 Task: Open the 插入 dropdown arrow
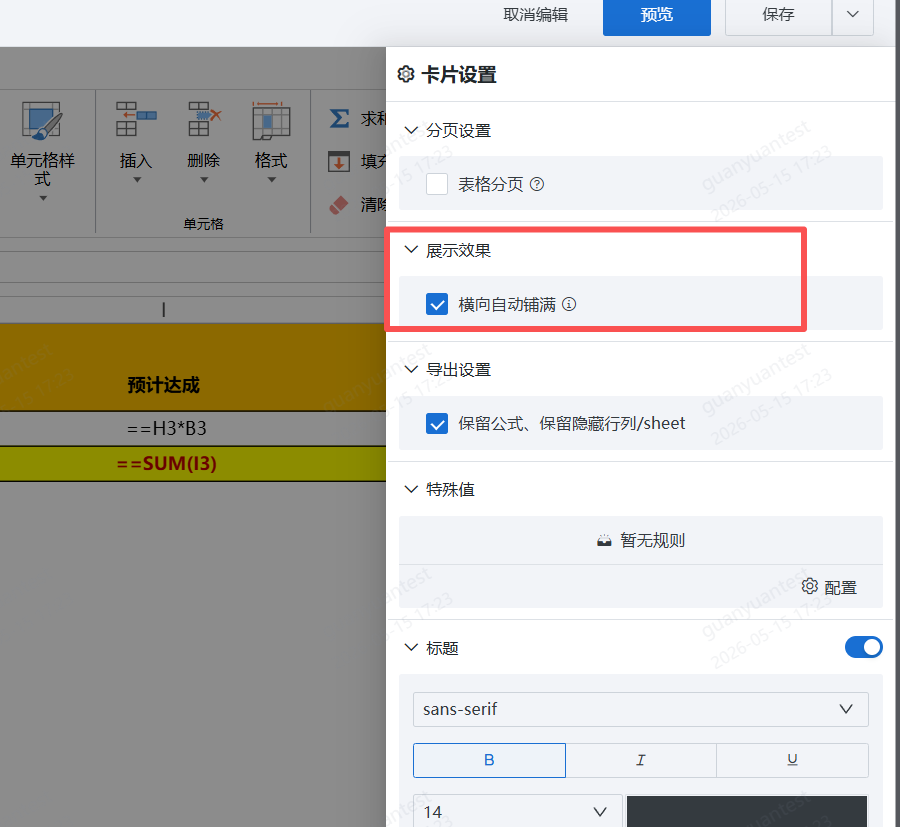coord(137,180)
